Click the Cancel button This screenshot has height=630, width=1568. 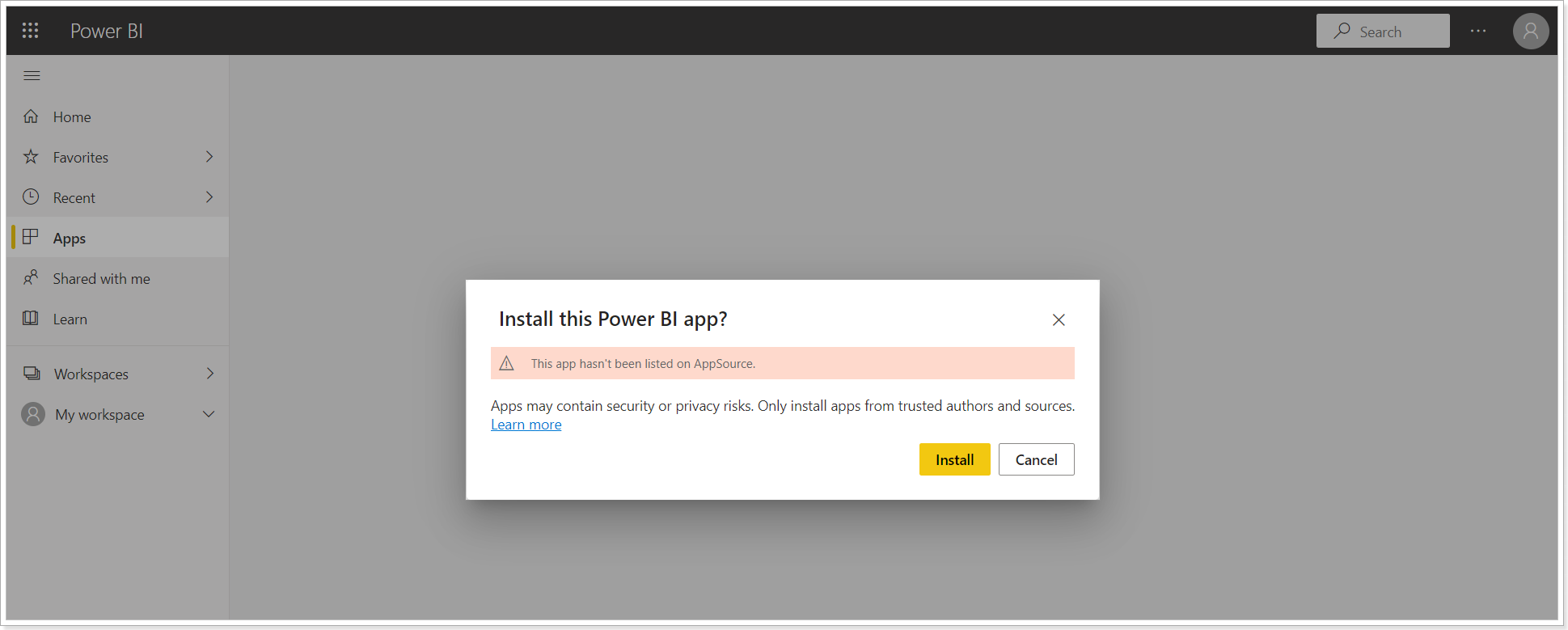[x=1036, y=459]
